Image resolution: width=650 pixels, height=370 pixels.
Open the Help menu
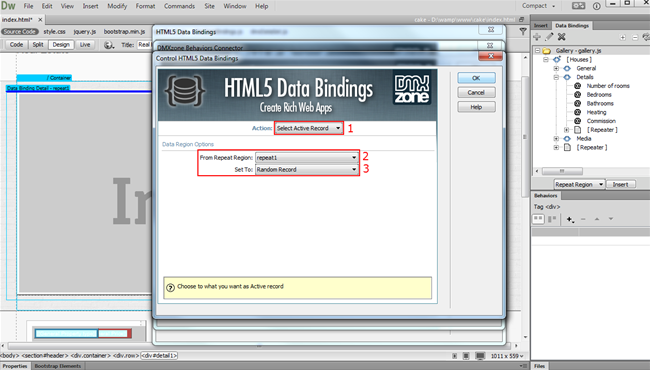[x=262, y=6]
